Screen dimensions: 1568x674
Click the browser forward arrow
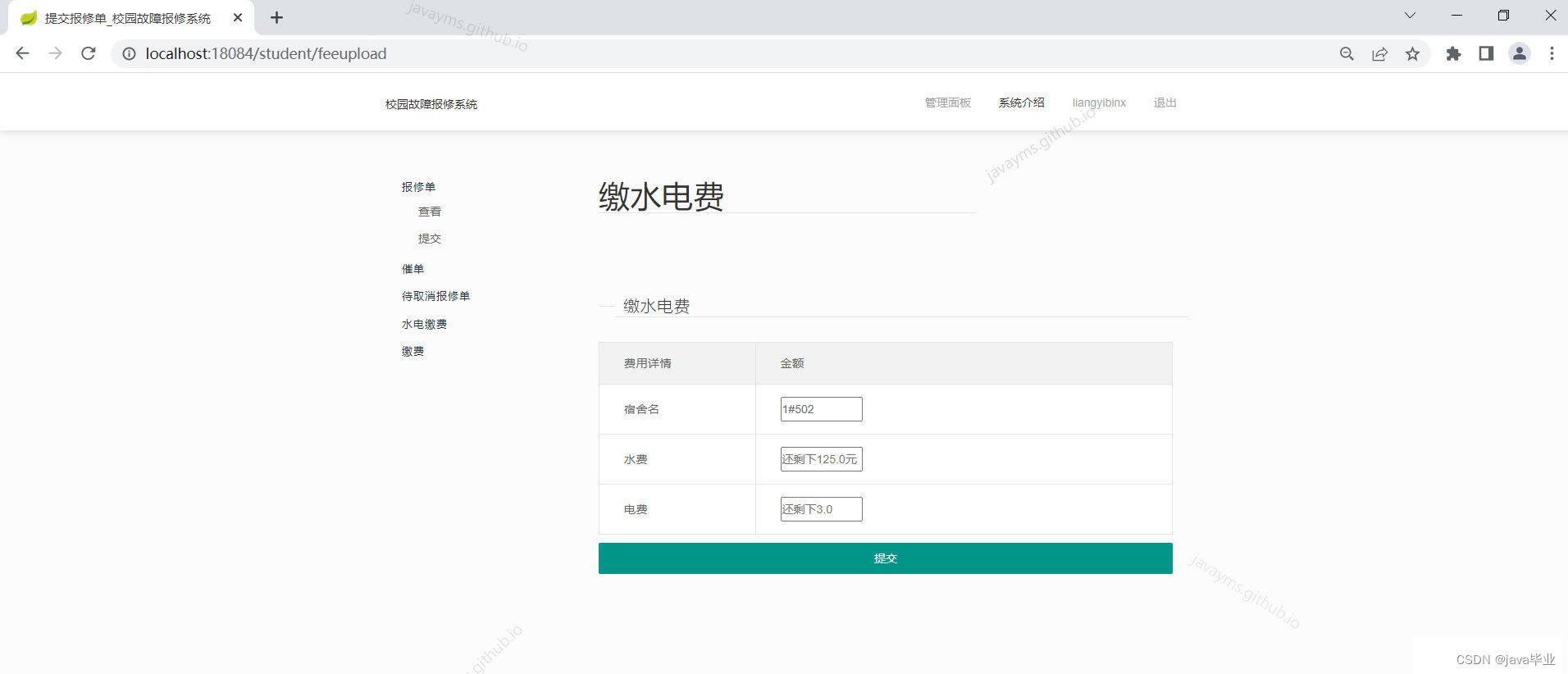tap(55, 53)
